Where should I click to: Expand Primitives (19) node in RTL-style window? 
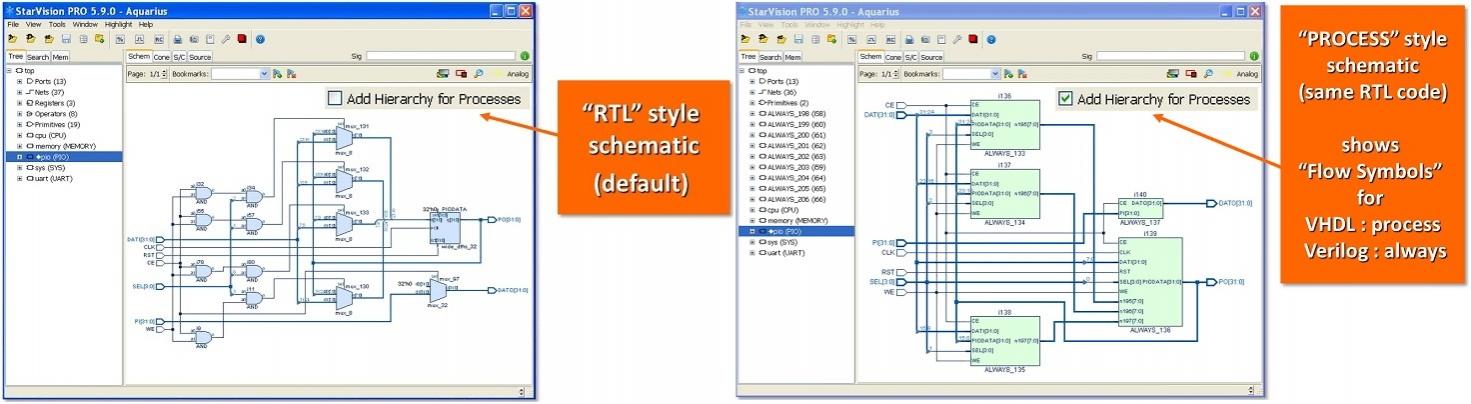click(19, 125)
